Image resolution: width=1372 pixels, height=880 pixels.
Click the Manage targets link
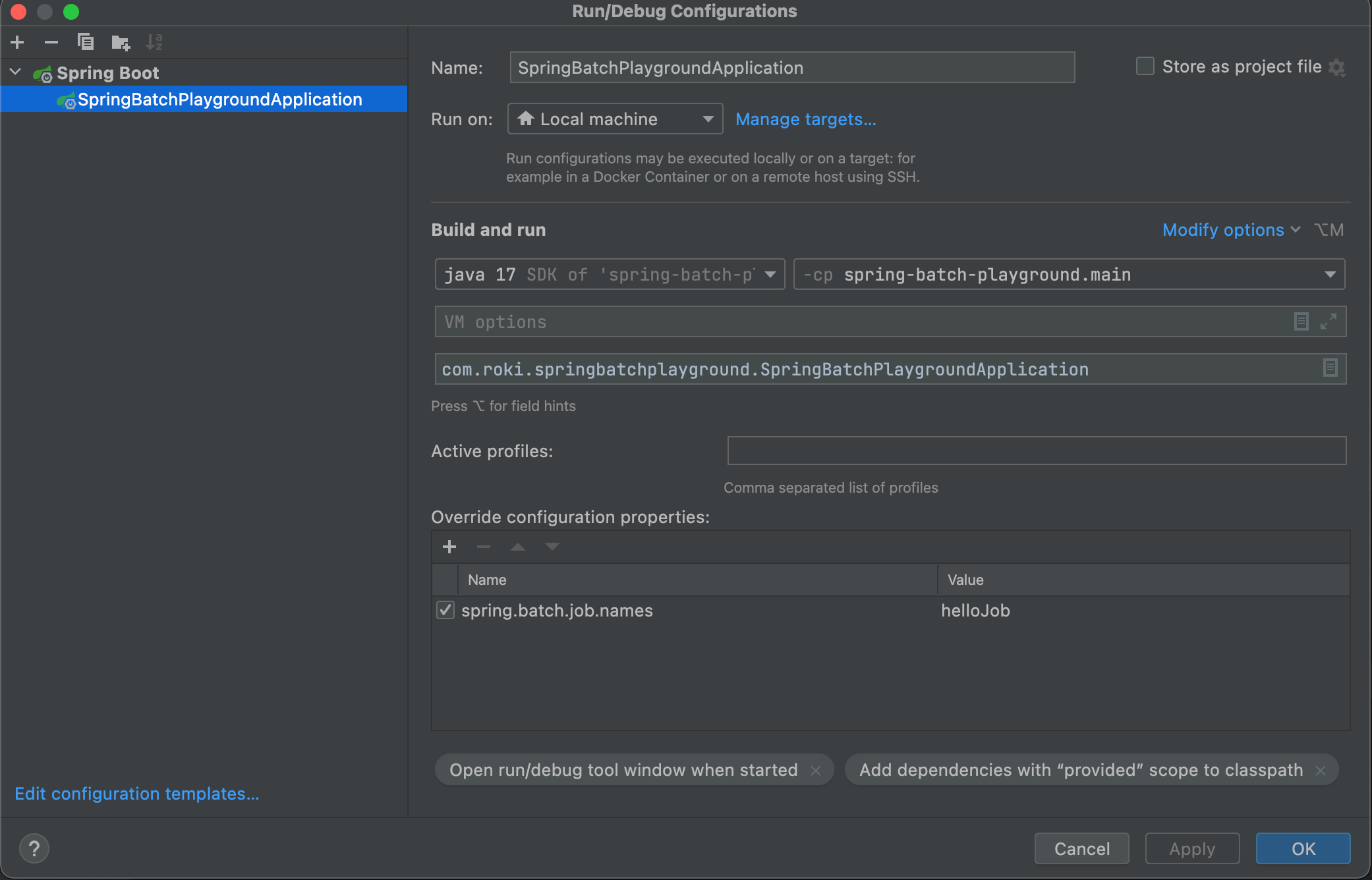pyautogui.click(x=805, y=119)
